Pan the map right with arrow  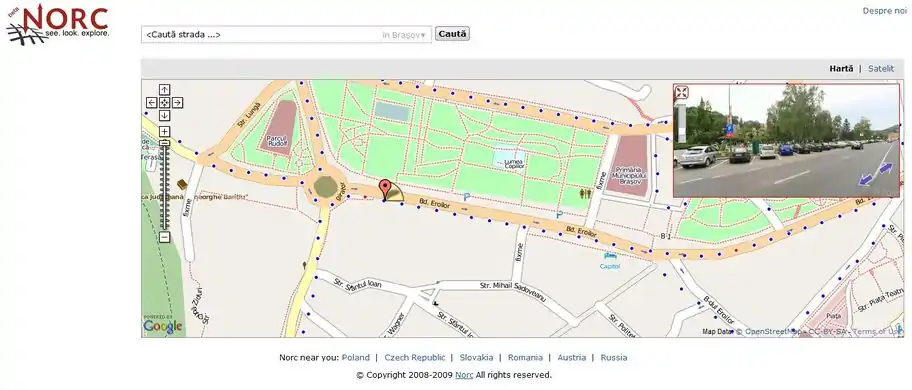pyautogui.click(x=177, y=103)
